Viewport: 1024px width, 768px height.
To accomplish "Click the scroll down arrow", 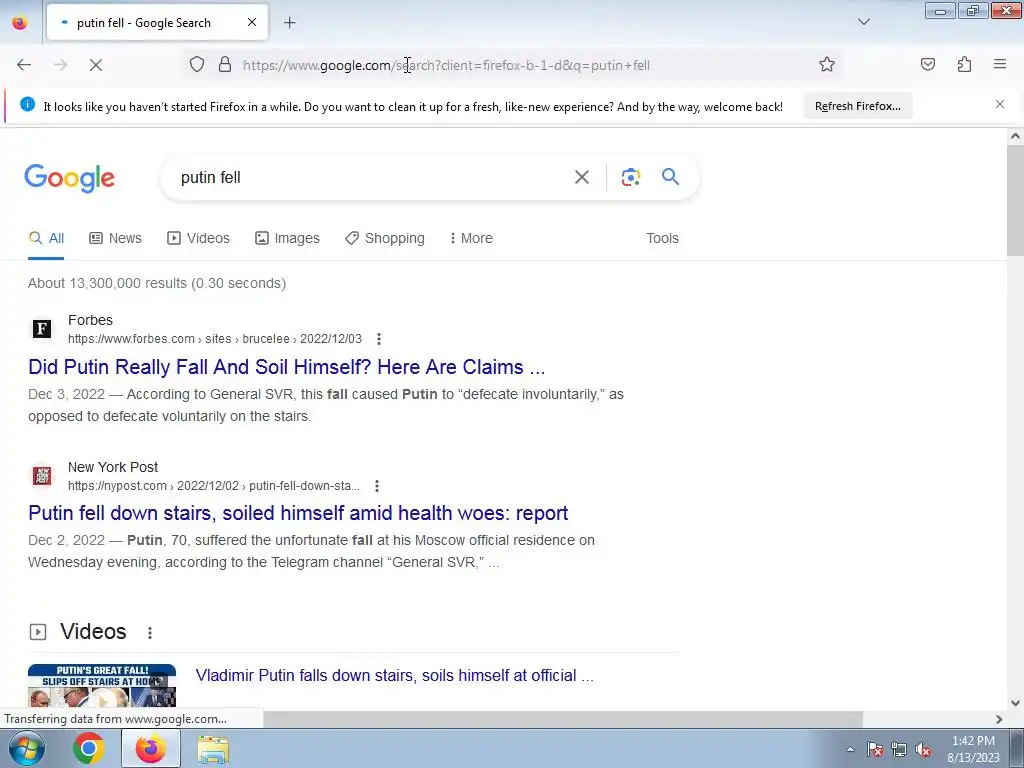I will coord(1015,703).
